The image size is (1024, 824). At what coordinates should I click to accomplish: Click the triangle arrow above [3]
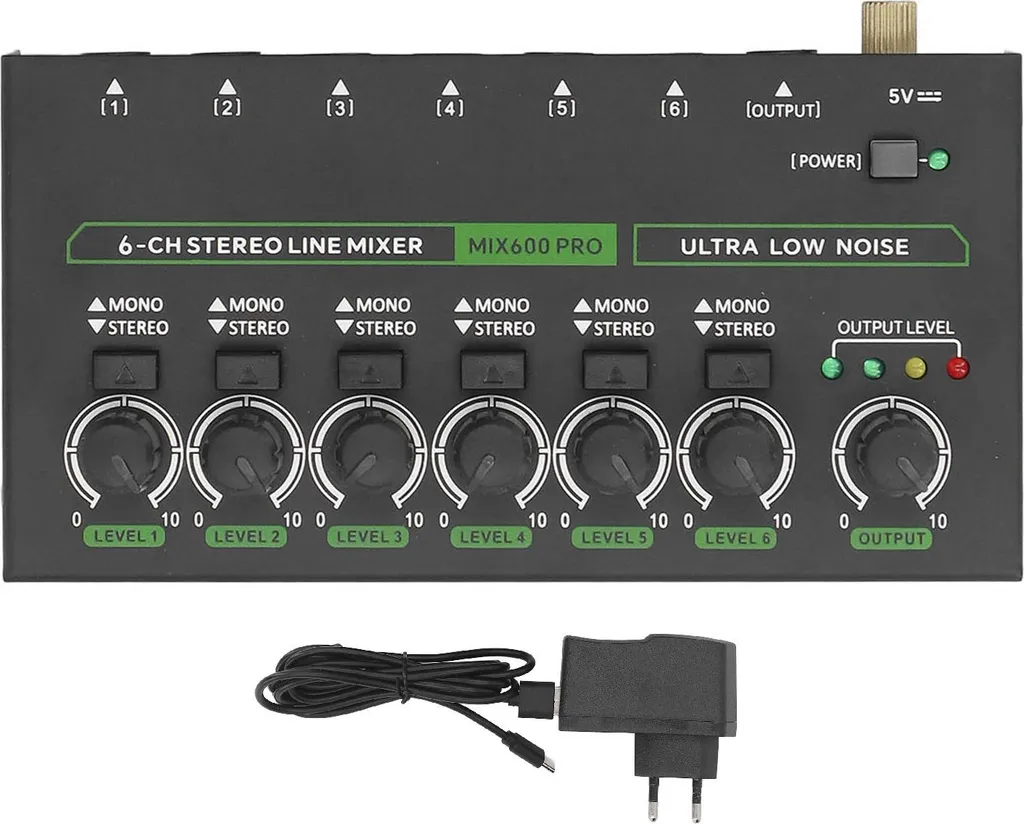(x=340, y=87)
